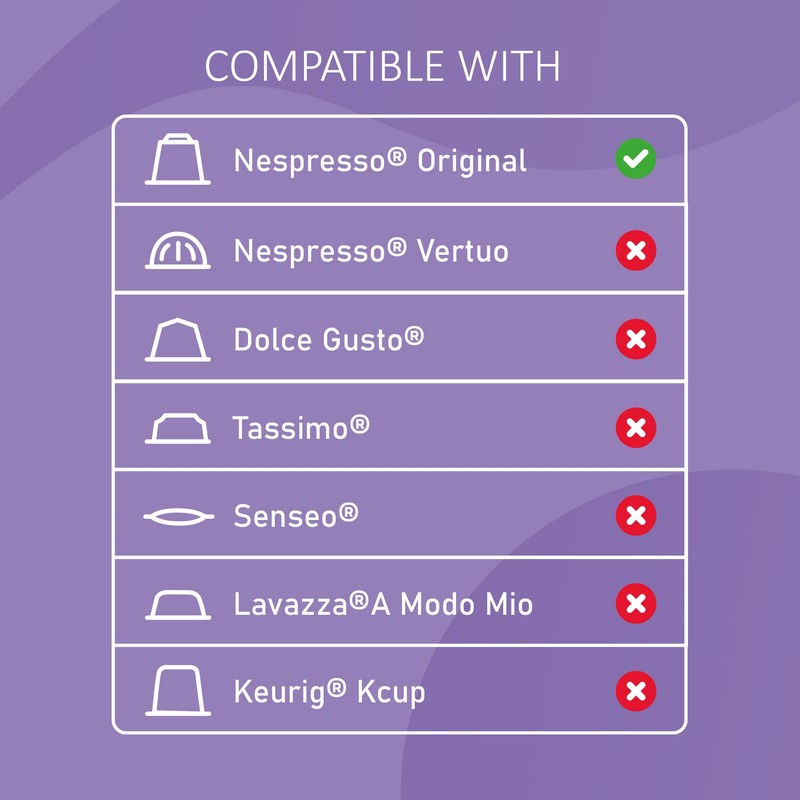Click the "COMPATIBLE WITH" heading
Image resolution: width=800 pixels, height=800 pixels.
click(x=383, y=66)
